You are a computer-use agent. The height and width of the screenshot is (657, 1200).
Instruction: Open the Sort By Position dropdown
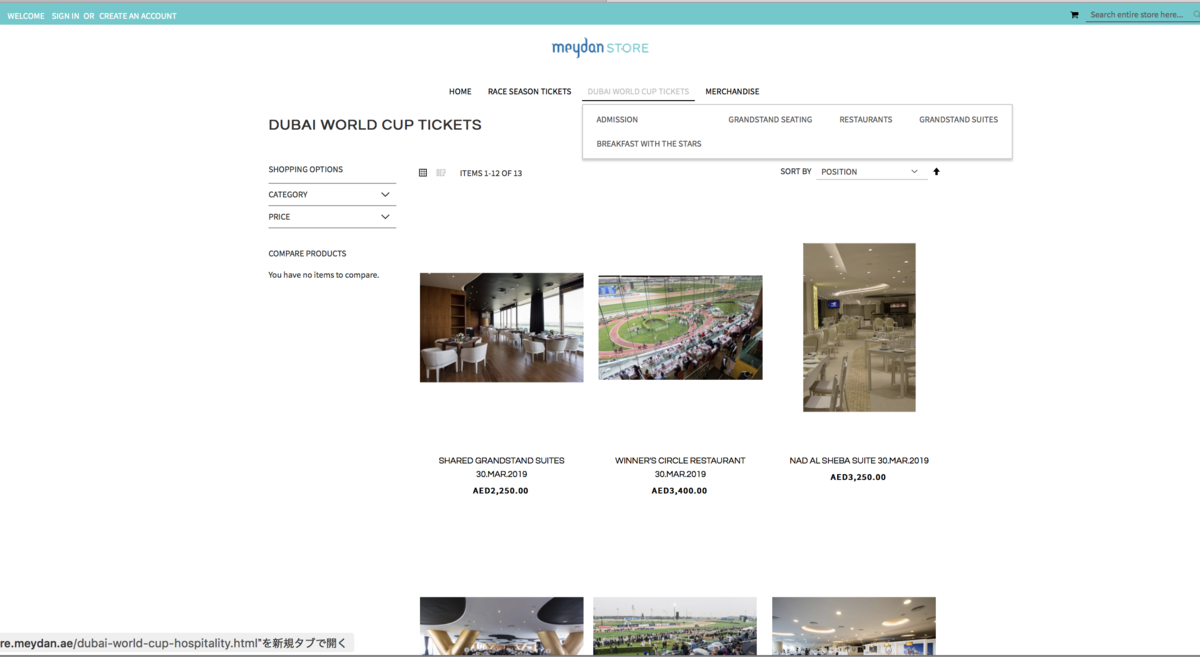tap(871, 172)
